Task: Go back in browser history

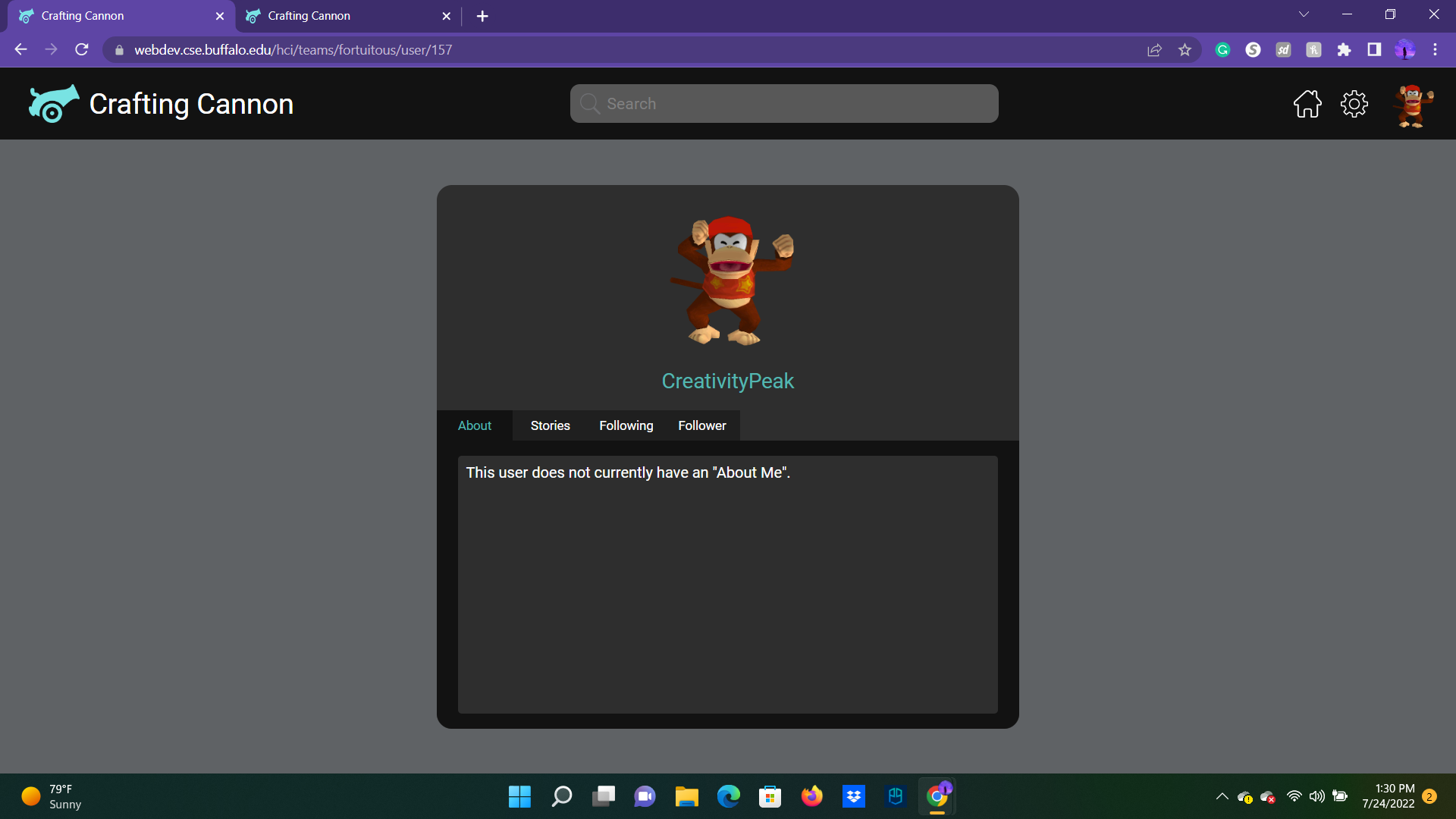Action: coord(20,49)
